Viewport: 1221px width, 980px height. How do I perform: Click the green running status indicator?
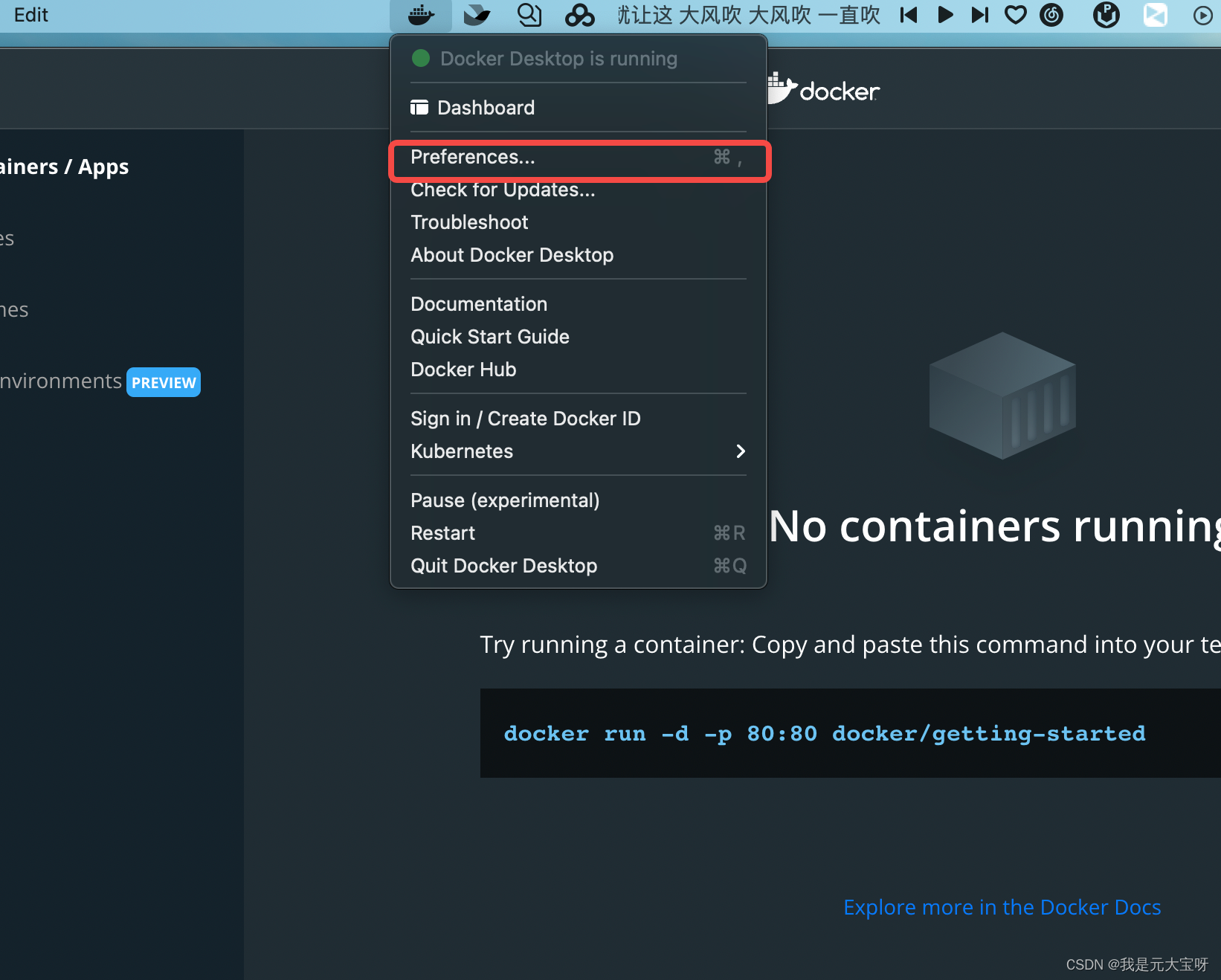421,58
